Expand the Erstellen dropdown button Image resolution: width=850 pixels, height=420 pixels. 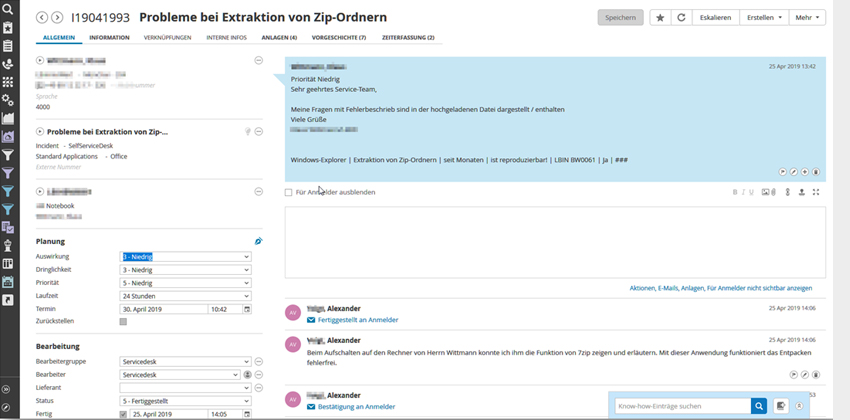pyautogui.click(x=765, y=18)
